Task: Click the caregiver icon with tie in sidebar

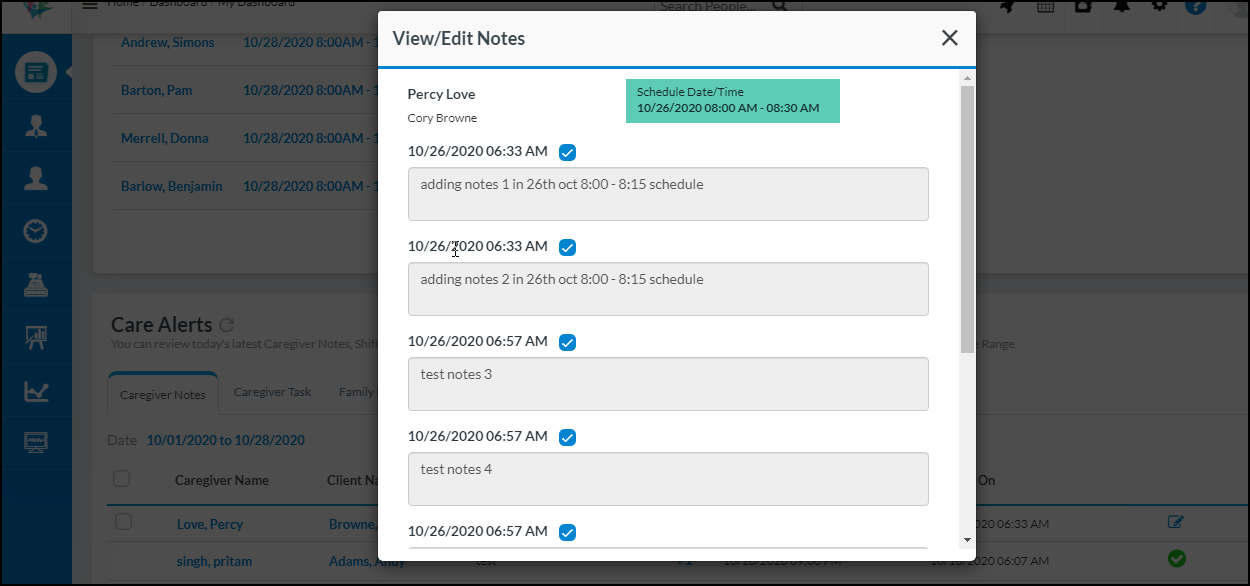Action: (x=36, y=125)
